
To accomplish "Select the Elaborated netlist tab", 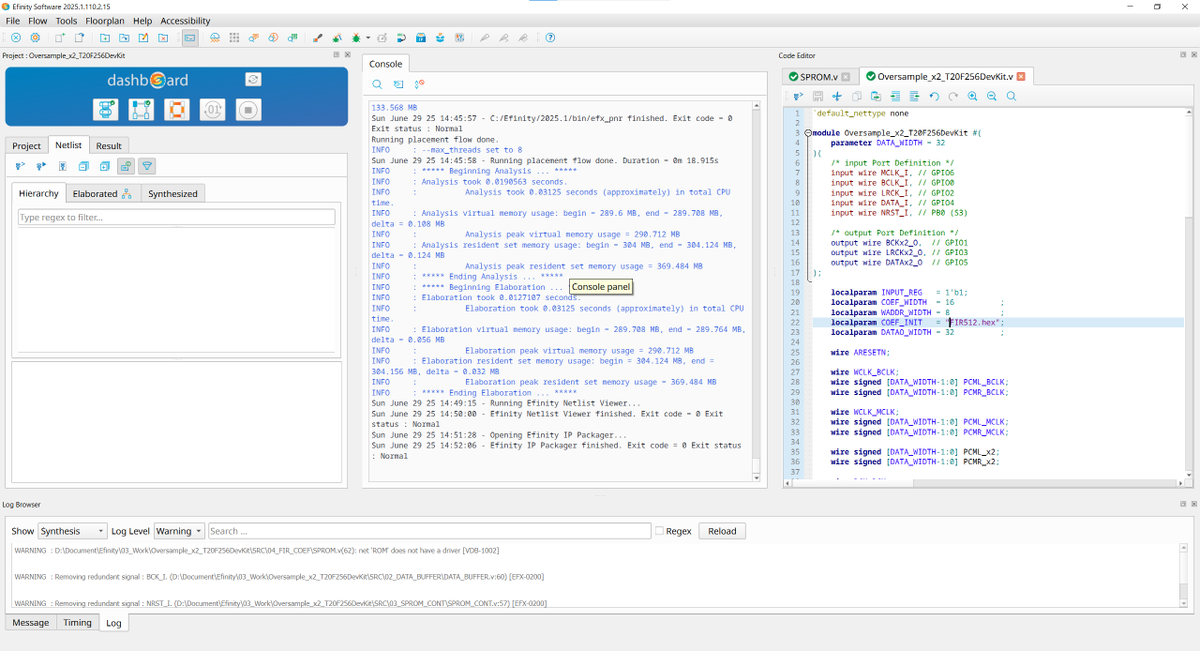I will pos(103,193).
